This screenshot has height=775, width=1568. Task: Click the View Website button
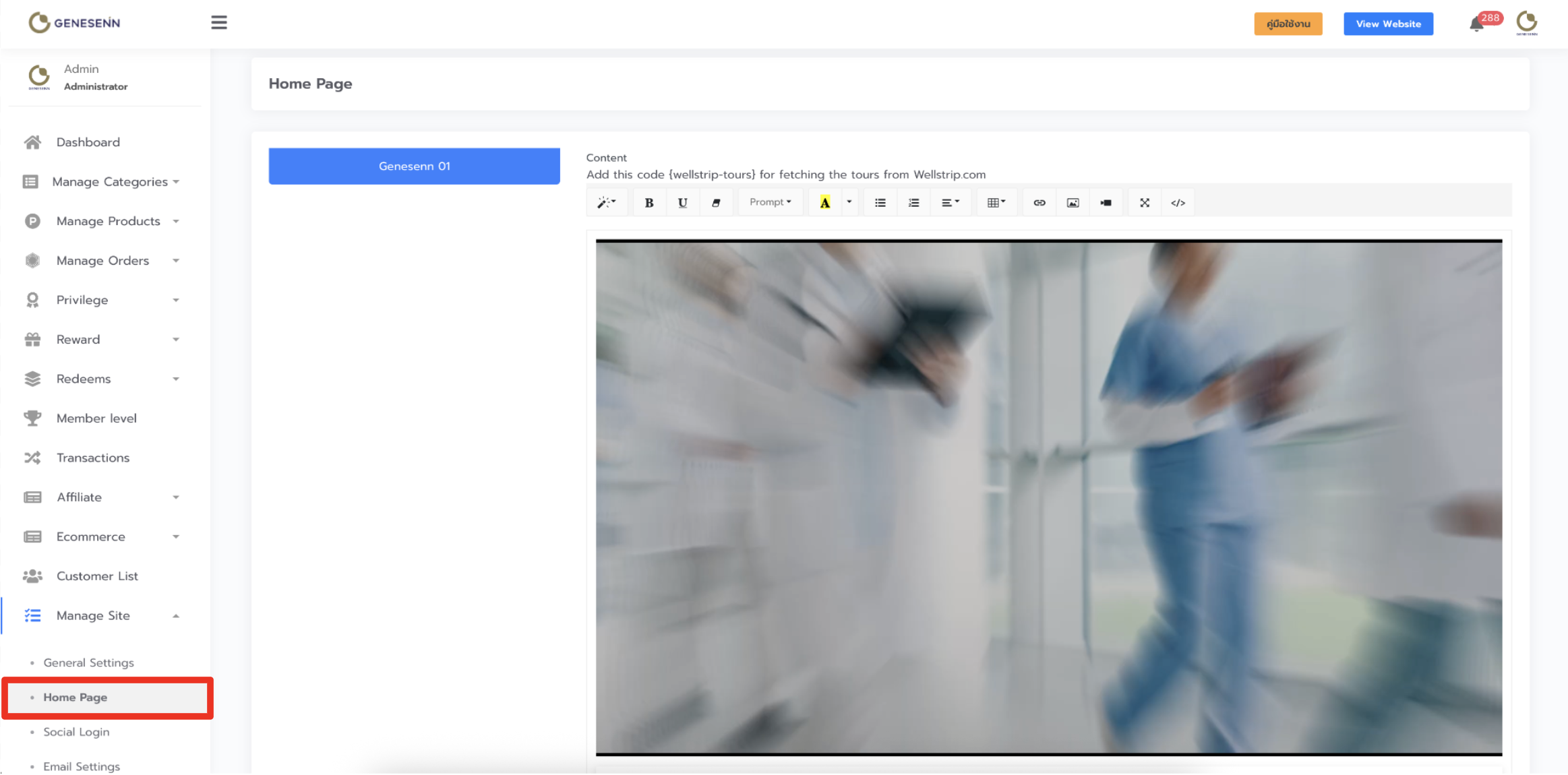[x=1388, y=24]
